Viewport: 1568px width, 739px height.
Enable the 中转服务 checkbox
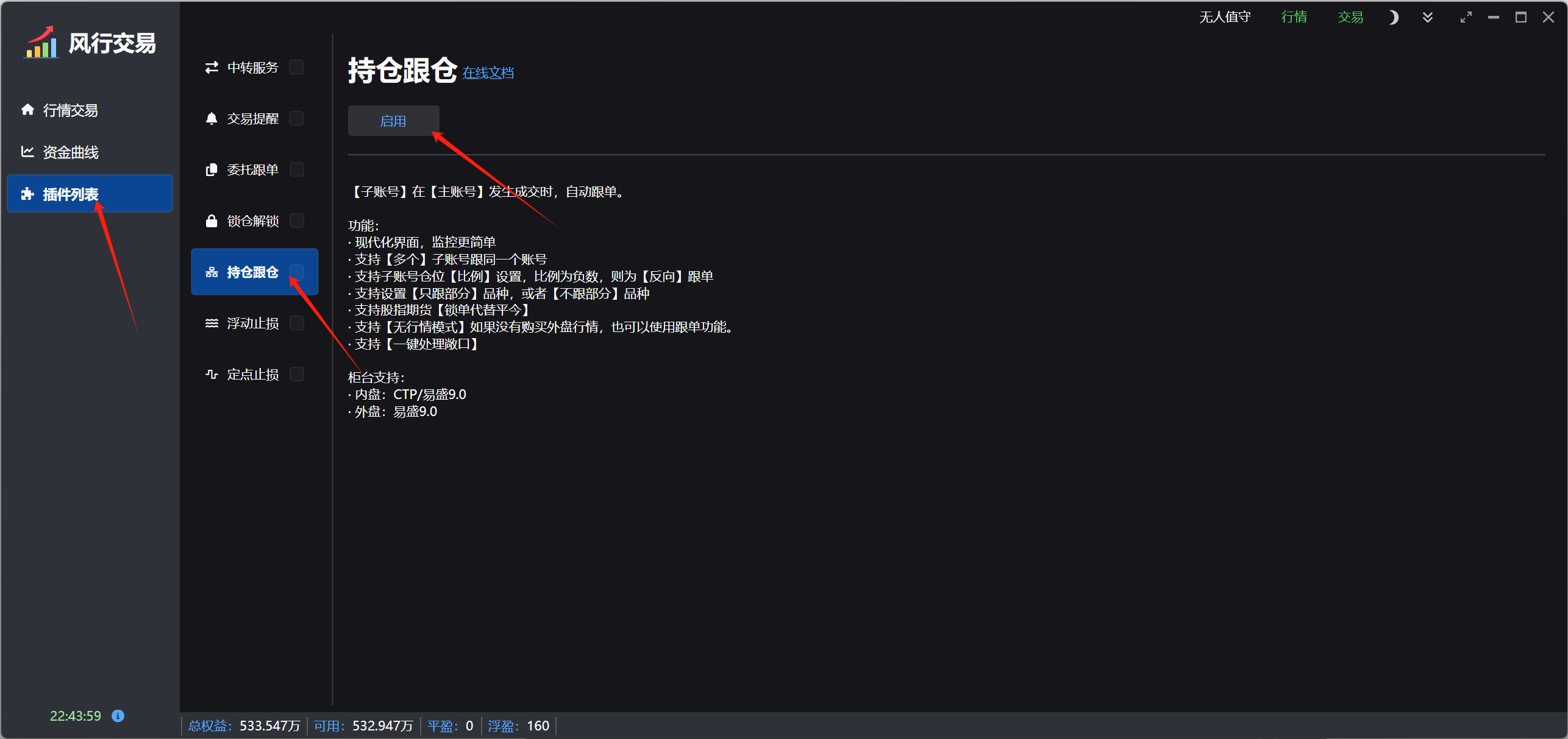tap(297, 67)
